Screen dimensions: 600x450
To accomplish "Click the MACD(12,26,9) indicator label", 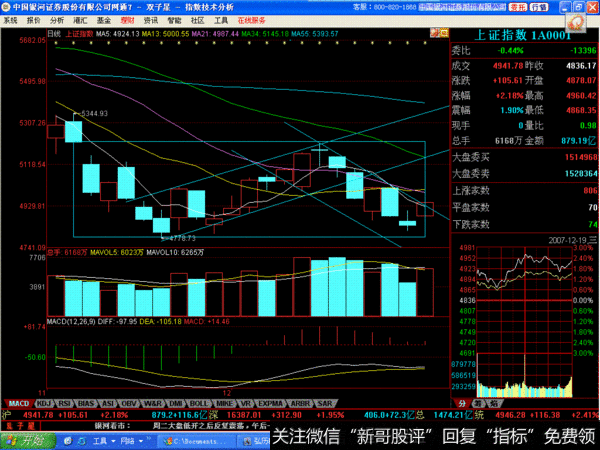I will [71, 321].
